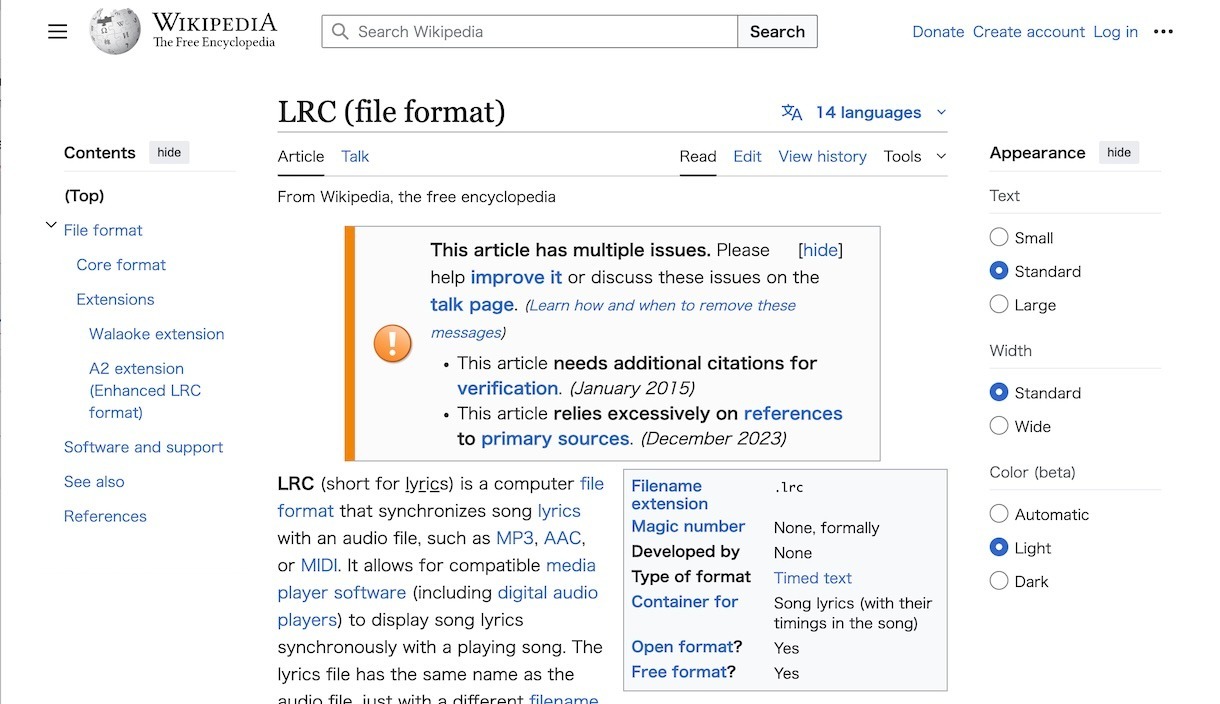Choose Automatic color mode
1220x704 pixels.
[998, 514]
